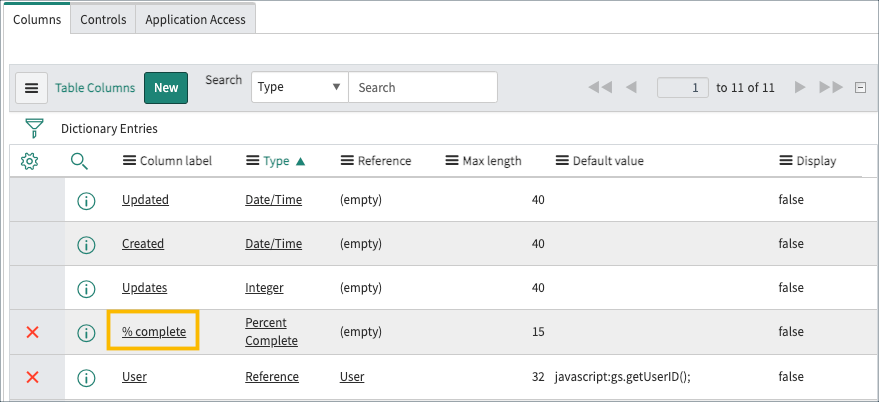Sort by the Type column header
The image size is (879, 402).
pos(276,161)
